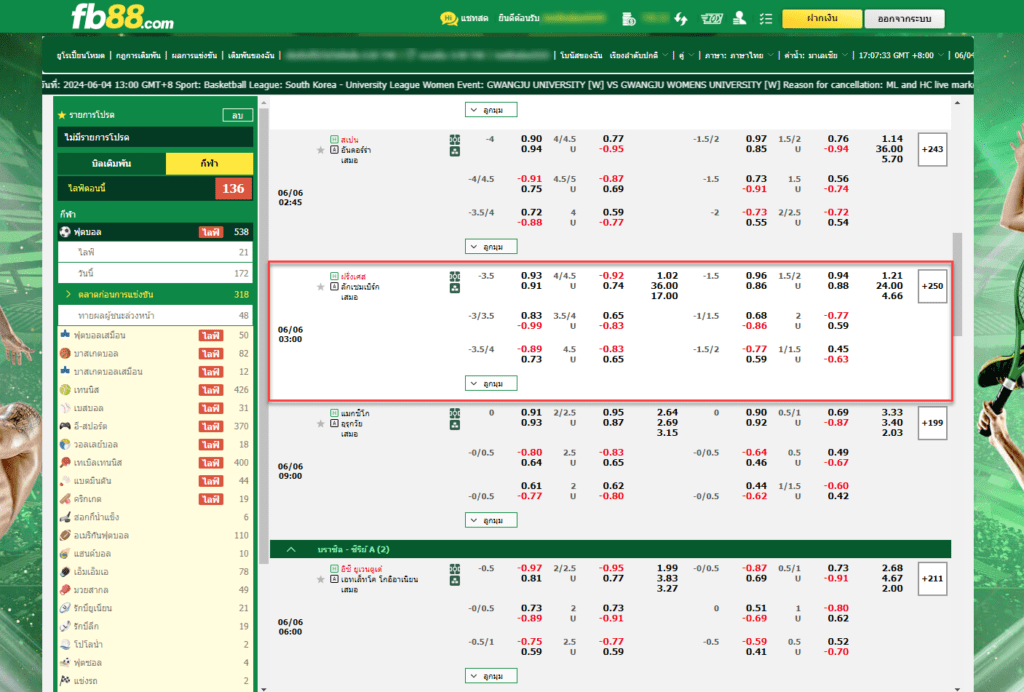Open the เรียงลำดับปกติ sorting dropdown
This screenshot has height=692, width=1024.
(x=639, y=55)
